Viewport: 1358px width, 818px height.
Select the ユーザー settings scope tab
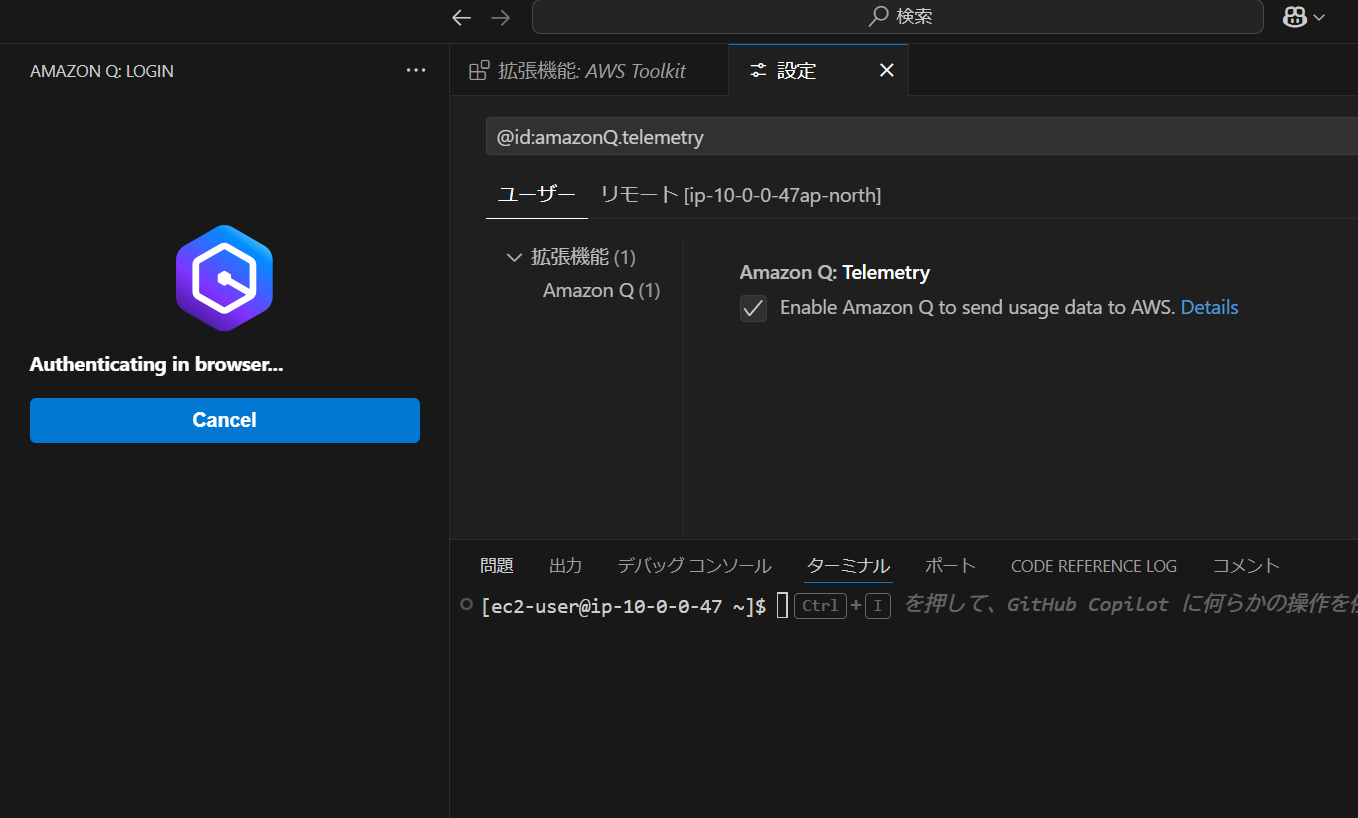pos(537,195)
